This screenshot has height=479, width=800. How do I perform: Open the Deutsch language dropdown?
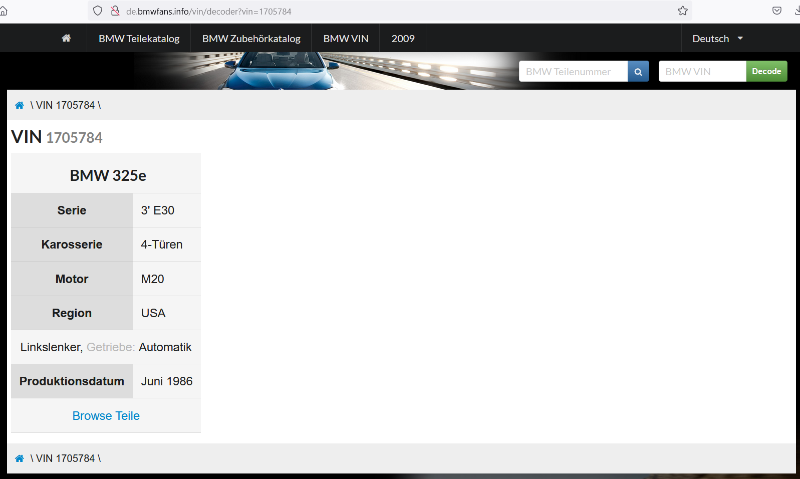coord(718,38)
